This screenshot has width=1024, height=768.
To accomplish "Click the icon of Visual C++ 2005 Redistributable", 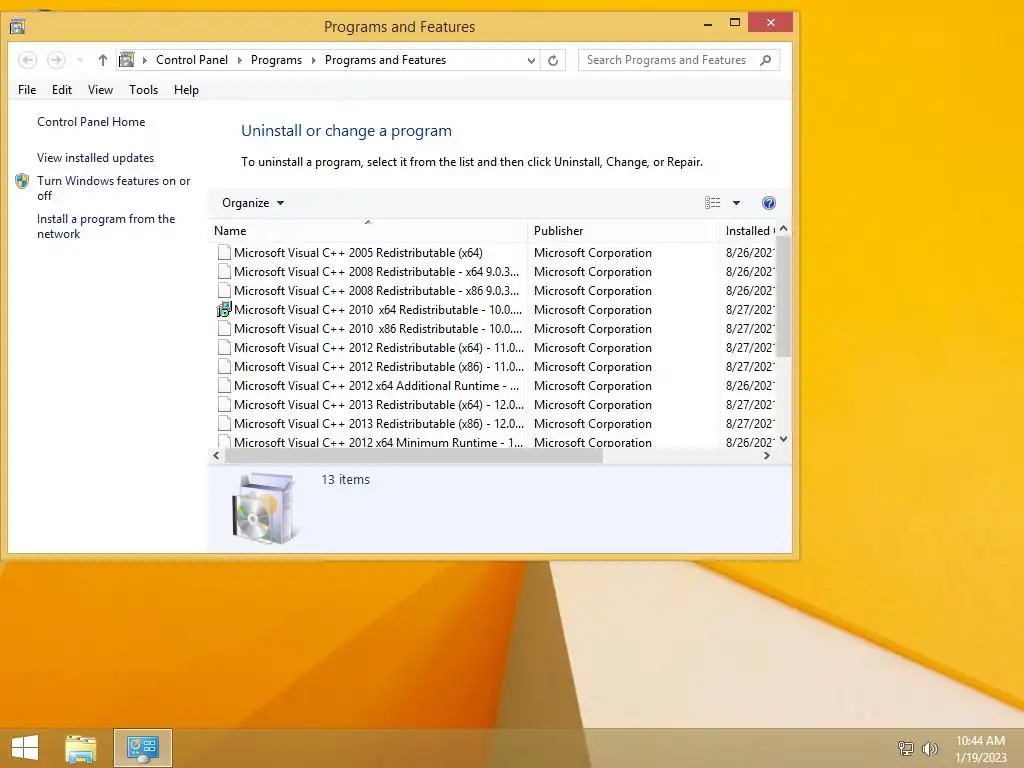I will [x=224, y=253].
